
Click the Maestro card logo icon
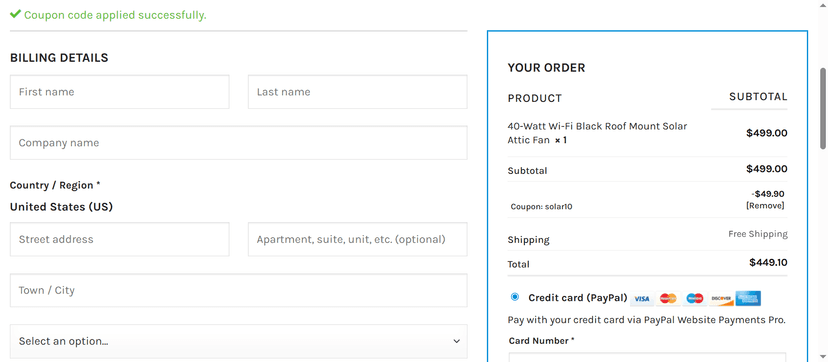(695, 299)
